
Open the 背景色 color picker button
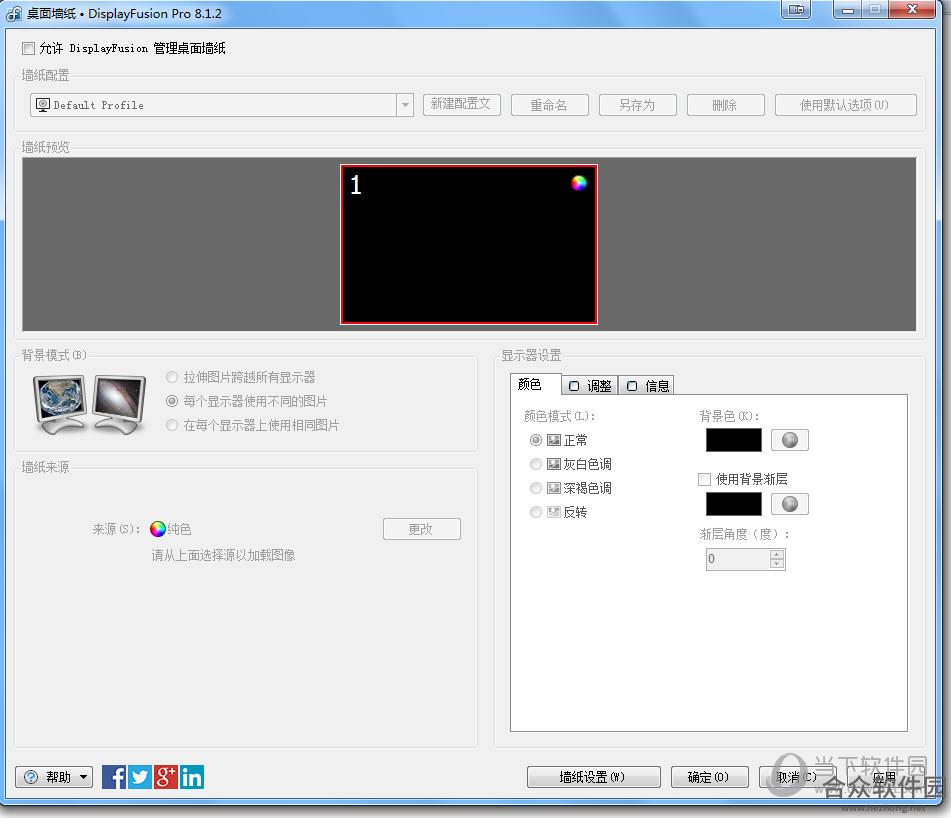pos(790,440)
